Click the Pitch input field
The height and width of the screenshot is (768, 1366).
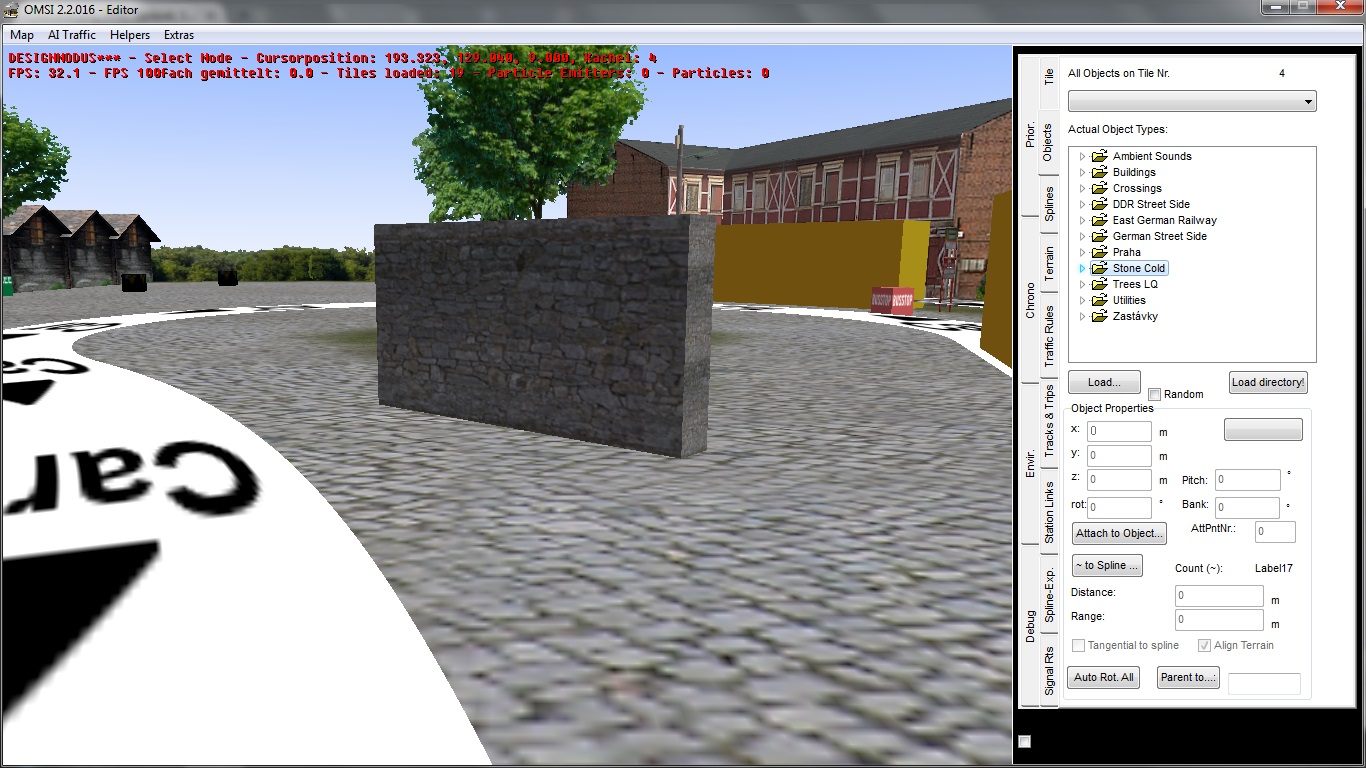click(1247, 480)
